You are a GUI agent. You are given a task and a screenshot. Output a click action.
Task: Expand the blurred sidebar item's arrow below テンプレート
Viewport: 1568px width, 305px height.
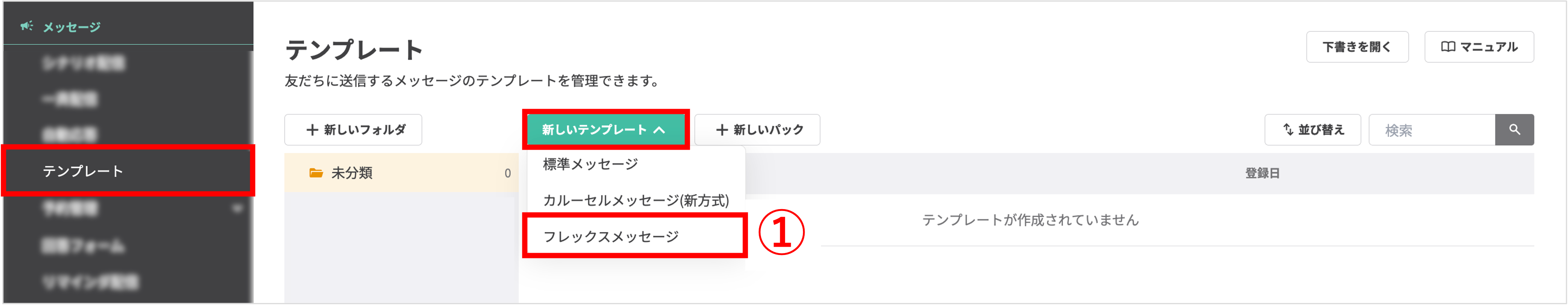click(x=237, y=209)
